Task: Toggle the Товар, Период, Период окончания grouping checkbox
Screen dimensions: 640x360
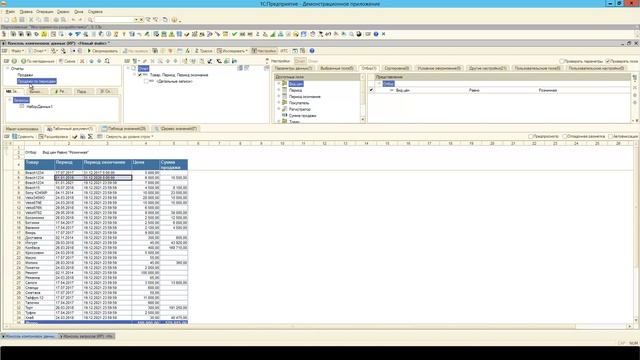Action: point(140,75)
